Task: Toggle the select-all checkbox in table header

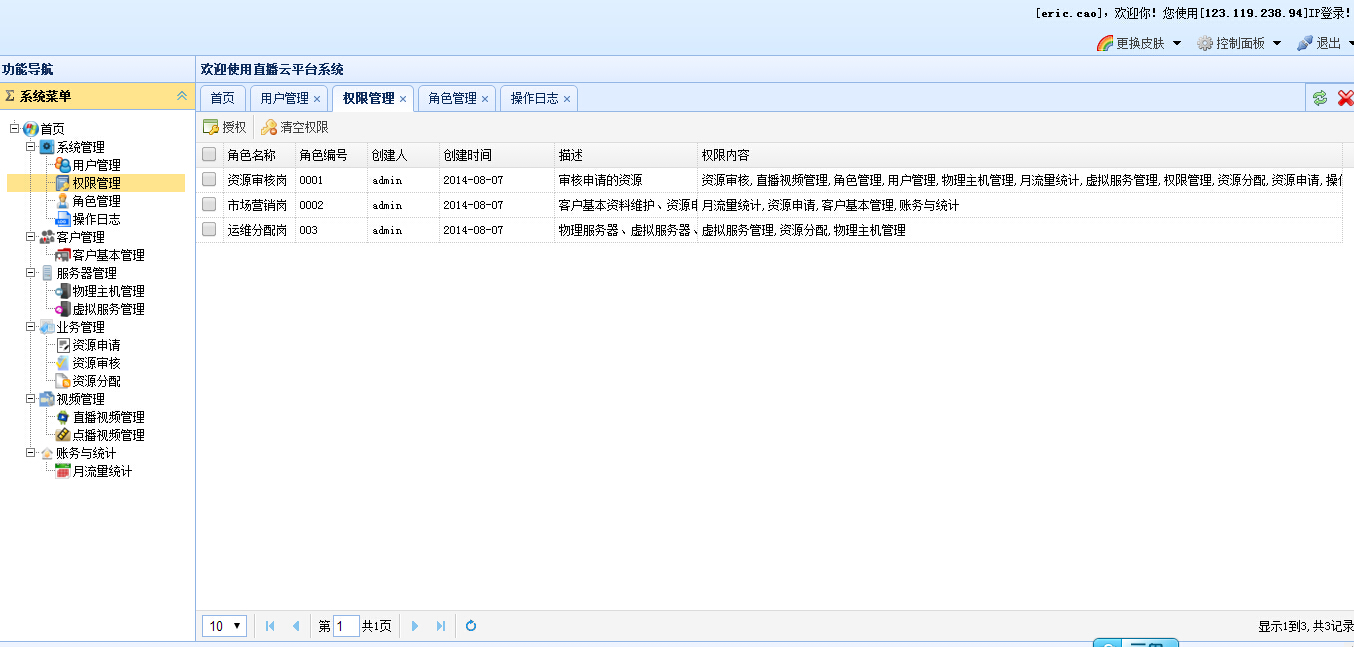Action: point(209,155)
